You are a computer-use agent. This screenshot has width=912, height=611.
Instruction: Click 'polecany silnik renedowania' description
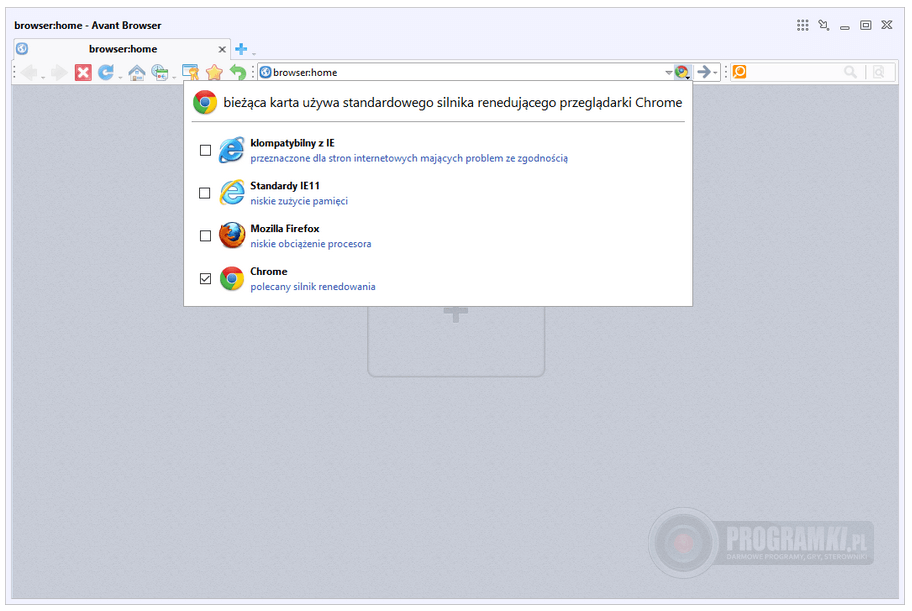(x=313, y=286)
